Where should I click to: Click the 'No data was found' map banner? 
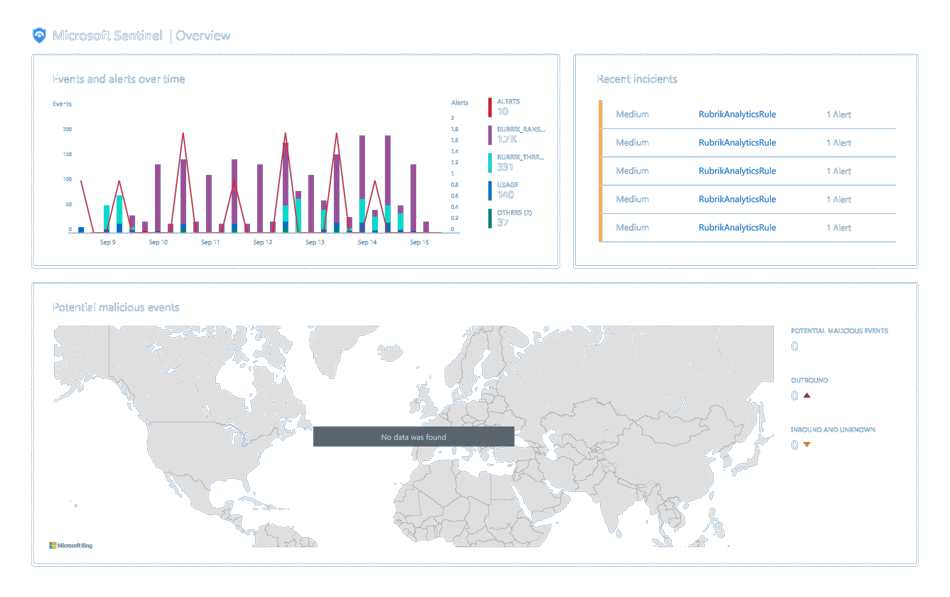413,436
